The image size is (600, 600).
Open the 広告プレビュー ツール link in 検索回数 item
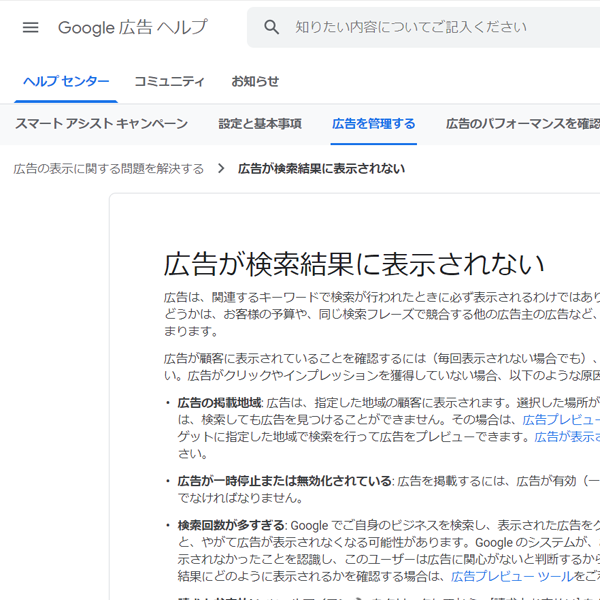pyautogui.click(x=513, y=576)
